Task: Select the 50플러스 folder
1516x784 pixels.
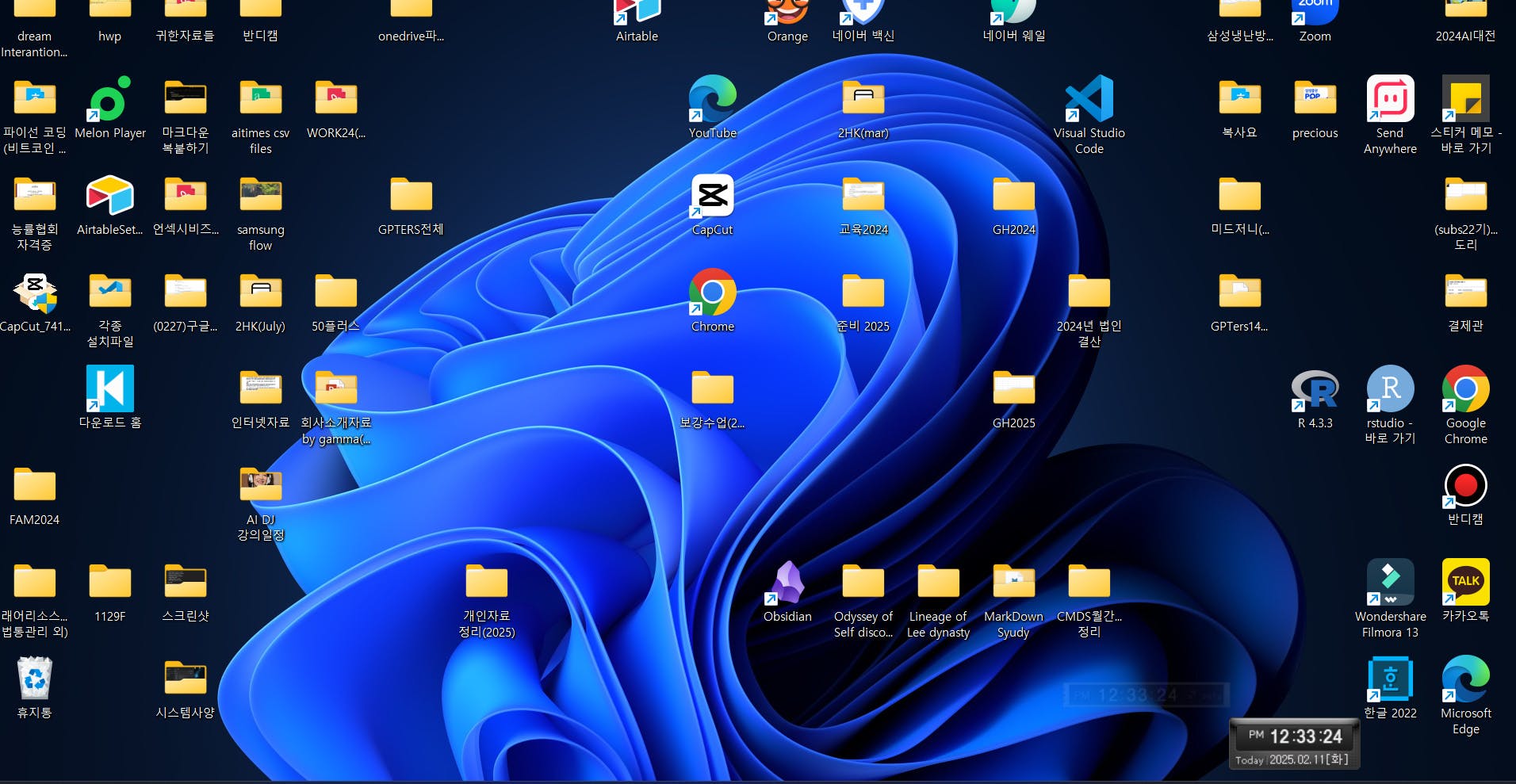Action: coord(335,293)
